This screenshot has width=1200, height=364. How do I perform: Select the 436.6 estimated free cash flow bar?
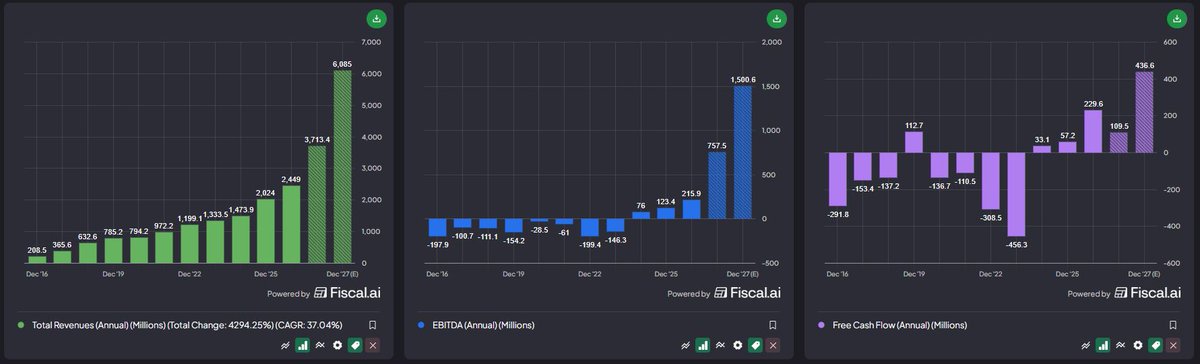(x=1143, y=113)
